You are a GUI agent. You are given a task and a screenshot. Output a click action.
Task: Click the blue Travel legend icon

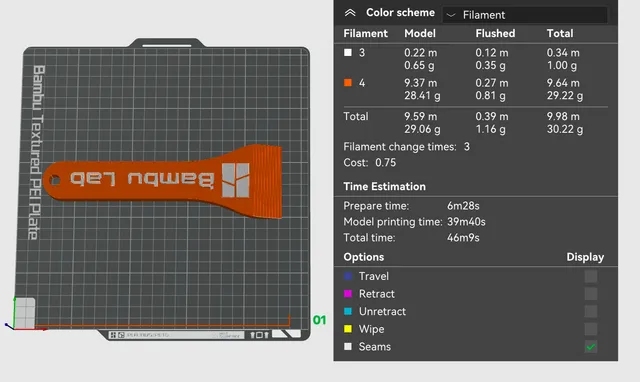[x=348, y=276]
